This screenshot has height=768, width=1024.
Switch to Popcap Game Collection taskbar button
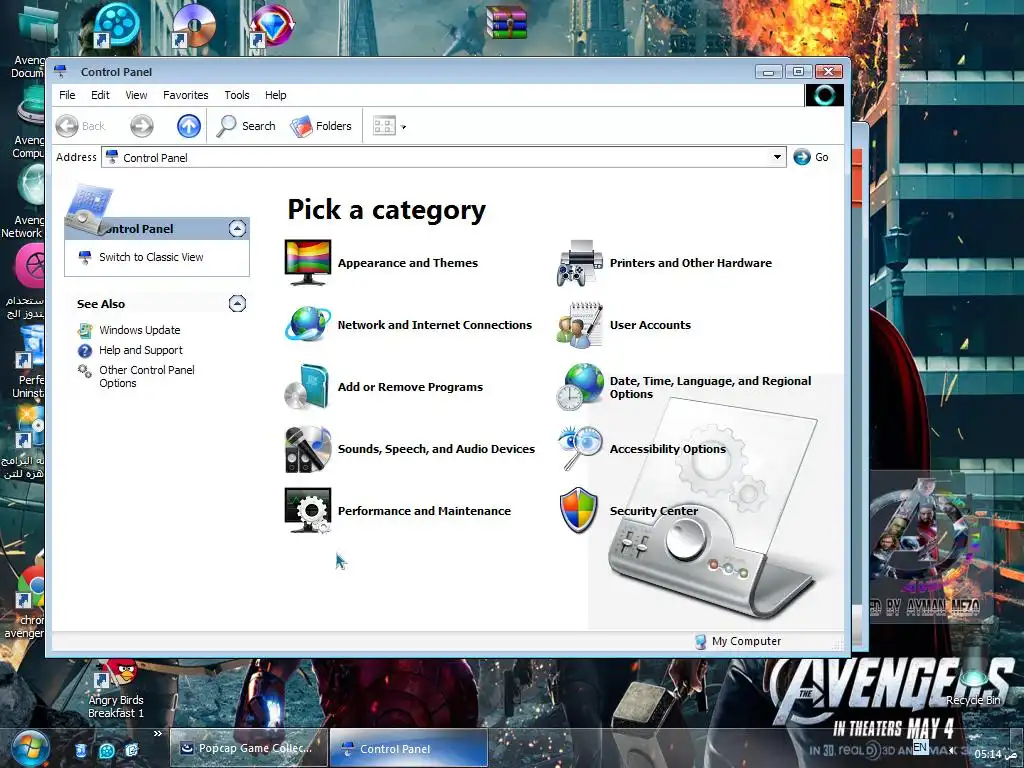(x=248, y=748)
